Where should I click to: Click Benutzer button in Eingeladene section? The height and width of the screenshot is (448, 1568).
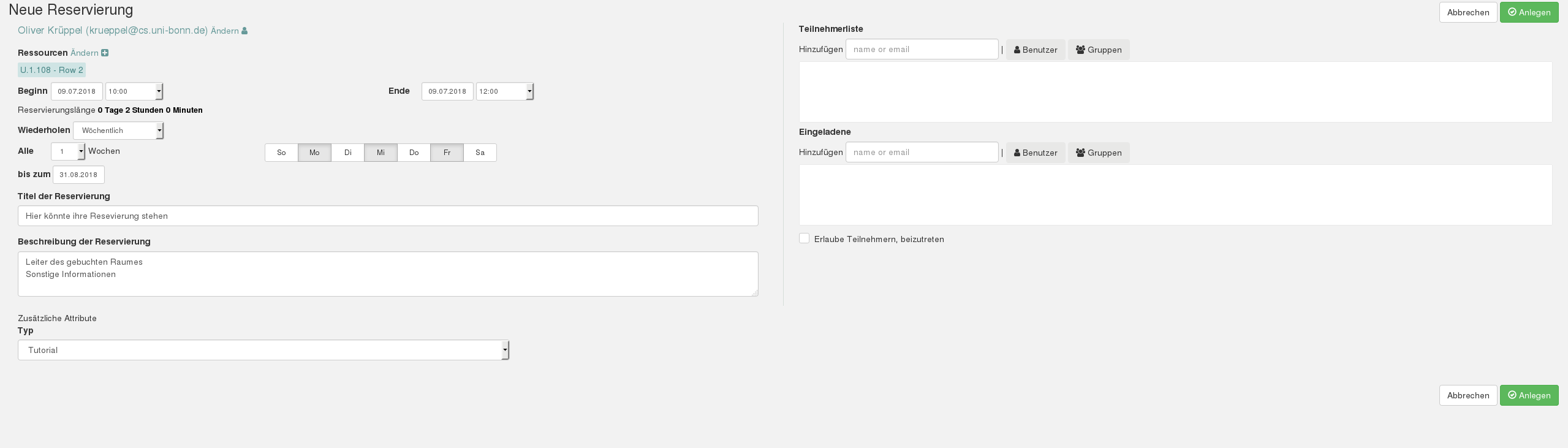(x=1035, y=153)
